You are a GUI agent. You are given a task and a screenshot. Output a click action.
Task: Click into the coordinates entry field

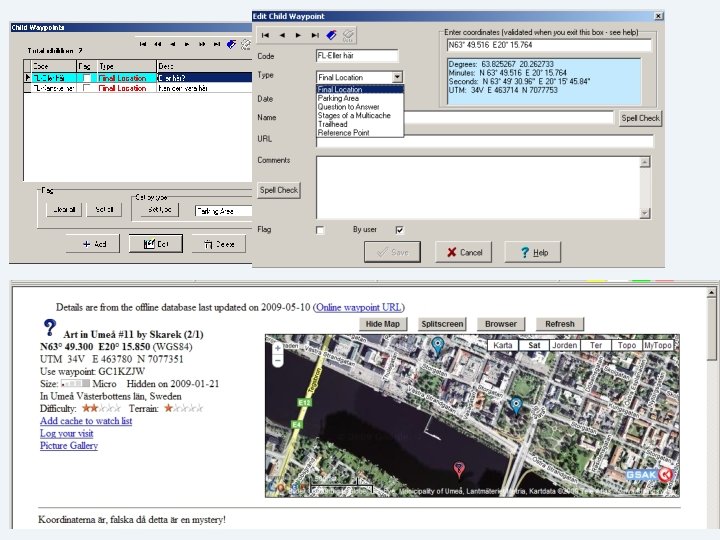coord(549,45)
